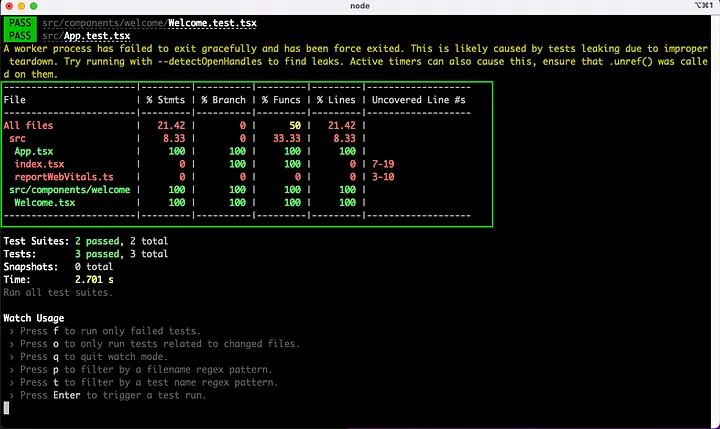Screen dimensions: 720x429
Task: Click the 'All files' row label
Action: coord(28,125)
